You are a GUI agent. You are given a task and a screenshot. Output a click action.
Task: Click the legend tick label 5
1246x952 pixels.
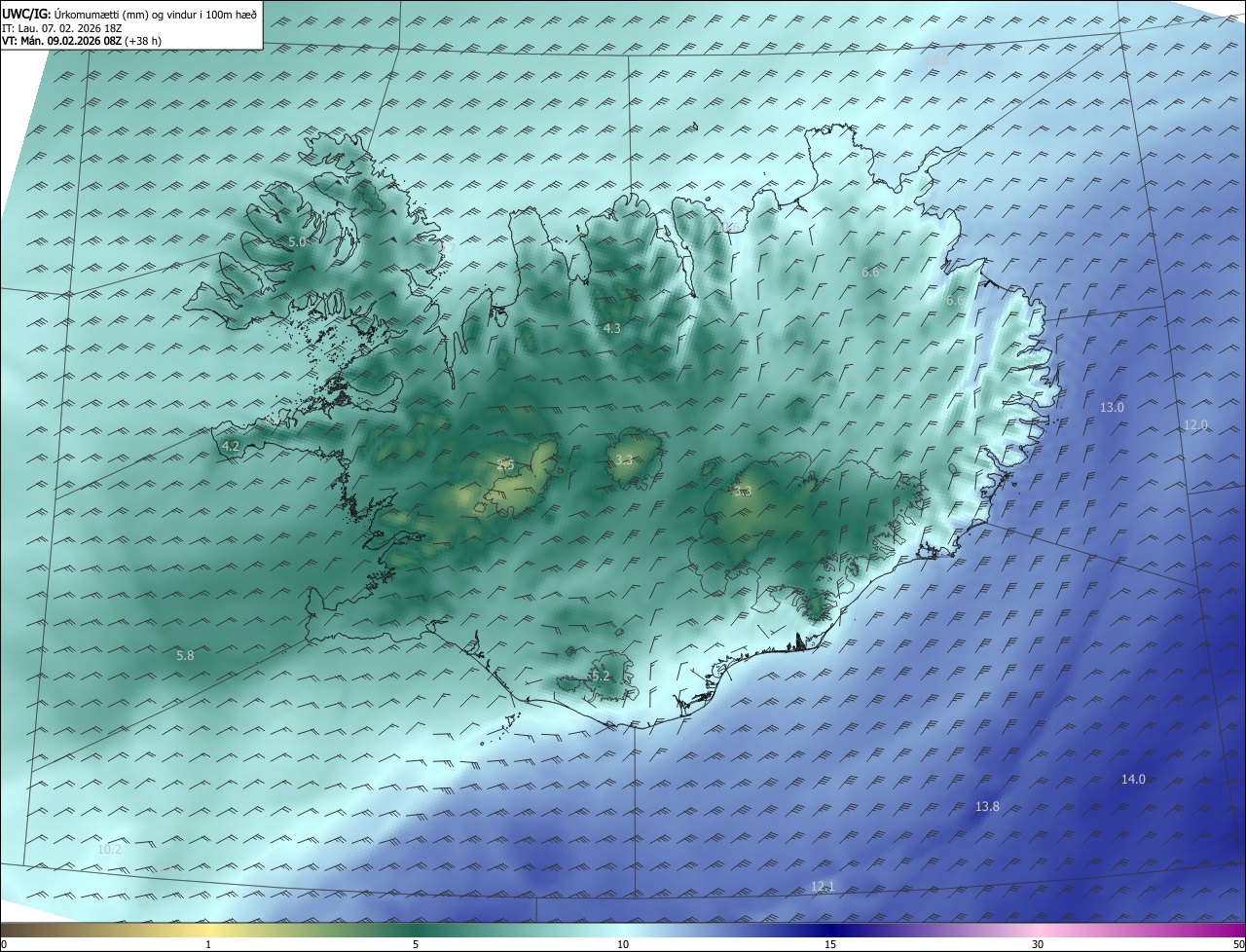click(416, 944)
